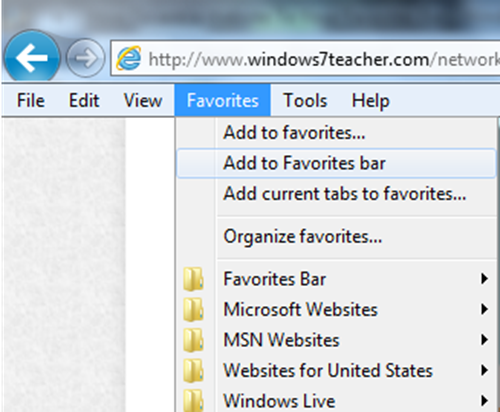
Task: Open the Help menu
Action: [x=371, y=100]
